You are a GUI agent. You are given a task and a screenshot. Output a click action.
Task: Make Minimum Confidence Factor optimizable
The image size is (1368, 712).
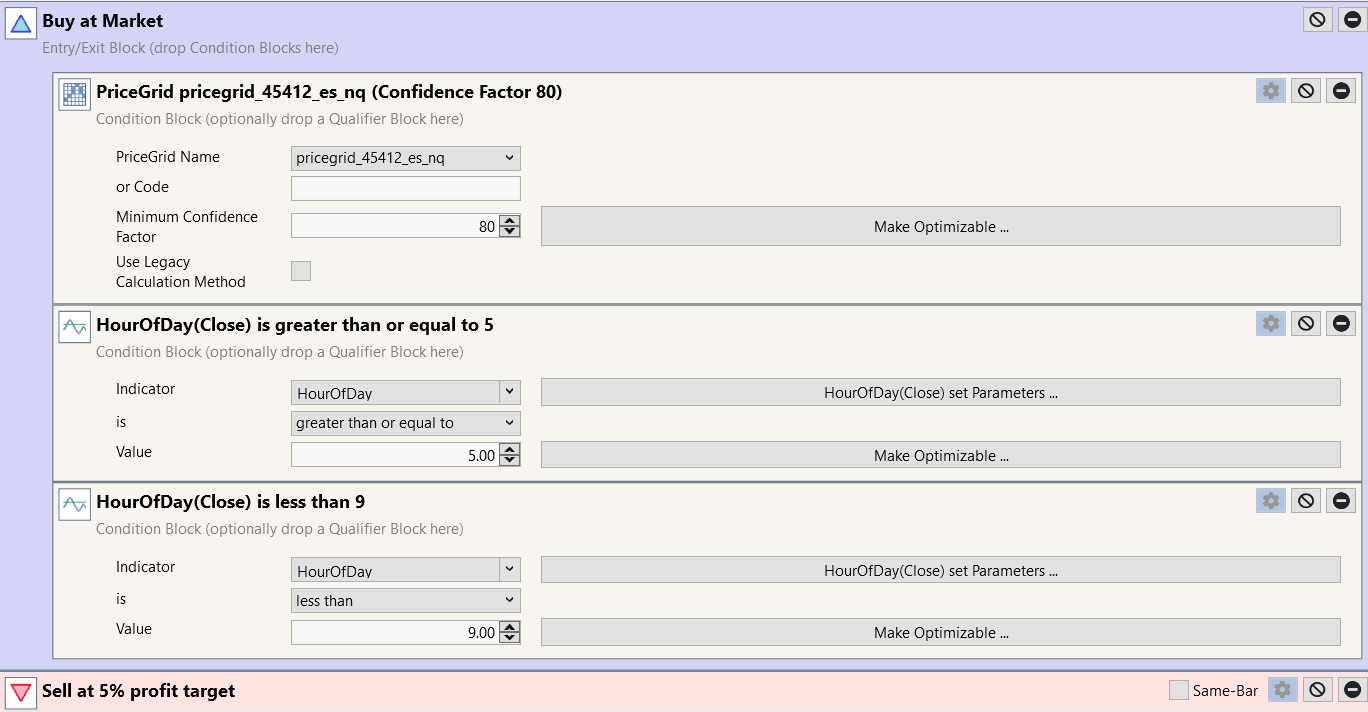(940, 227)
